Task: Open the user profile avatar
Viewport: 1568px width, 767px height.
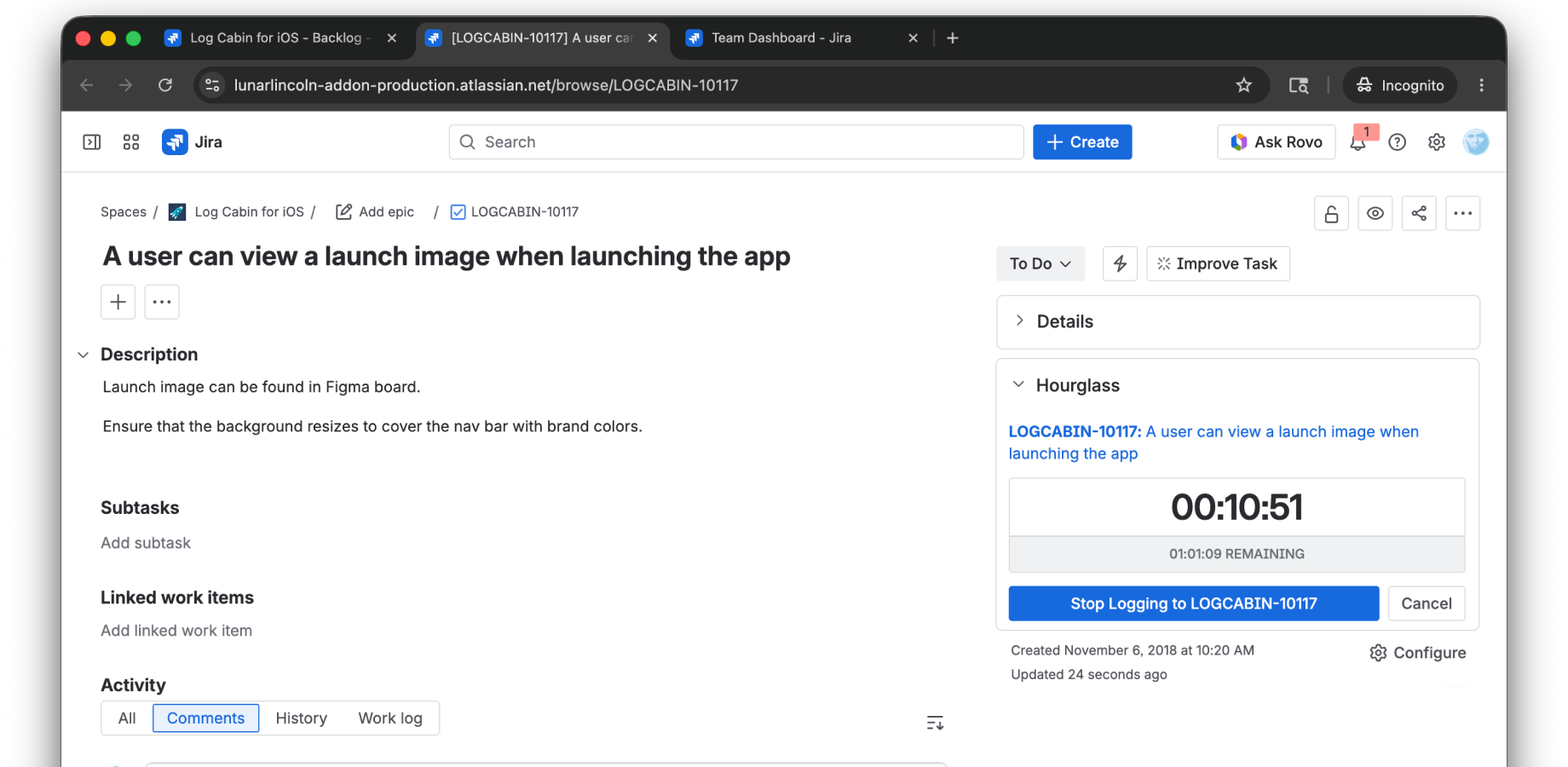Action: 1476,142
